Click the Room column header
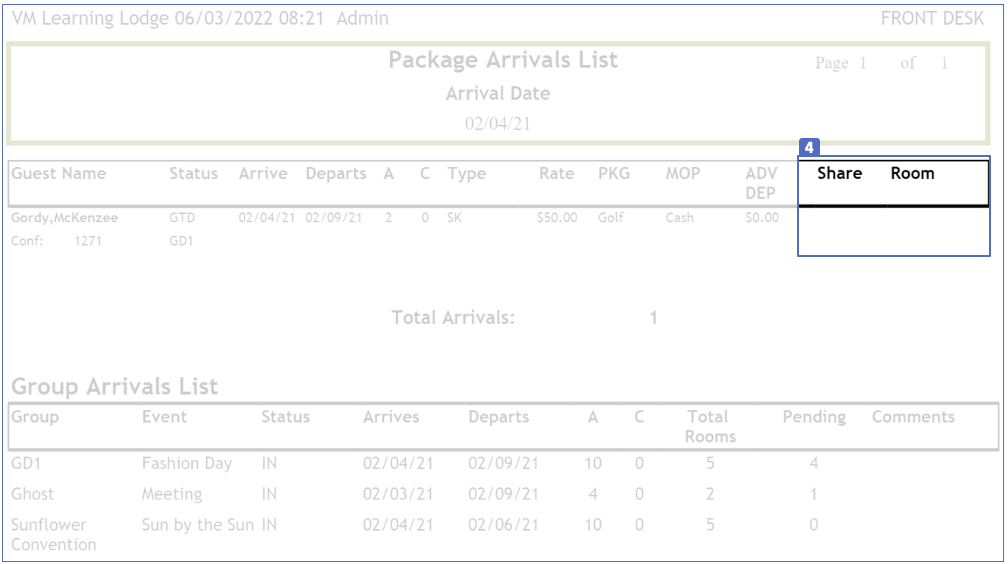Image resolution: width=1008 pixels, height=564 pixels. (x=912, y=173)
